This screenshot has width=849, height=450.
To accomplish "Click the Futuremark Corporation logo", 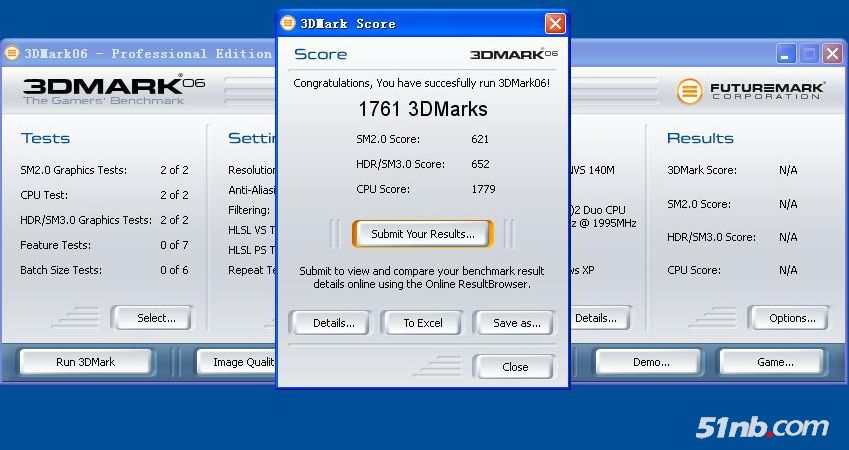I will tap(750, 91).
